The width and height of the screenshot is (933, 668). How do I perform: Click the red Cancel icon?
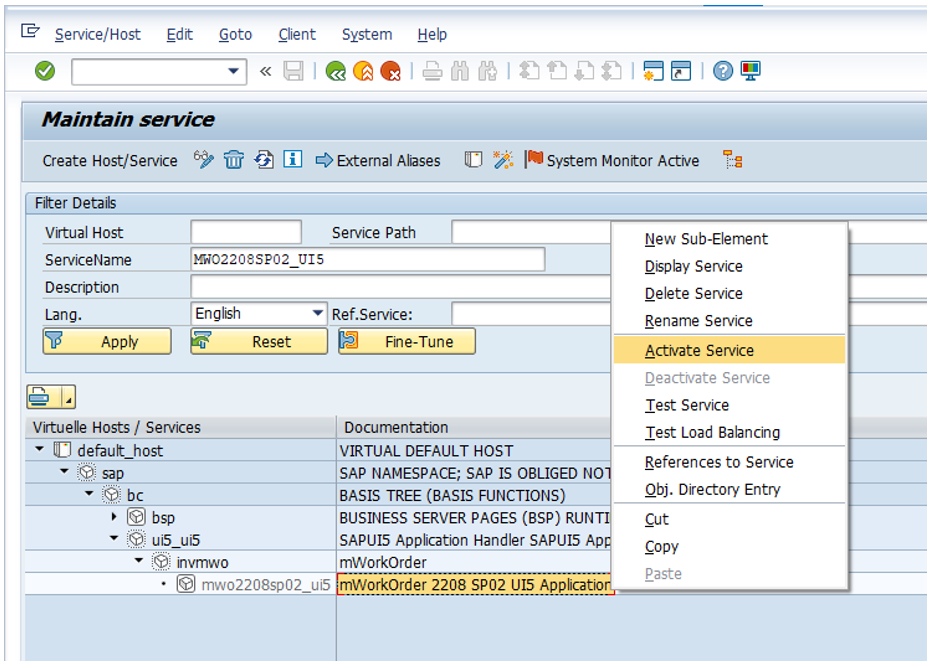point(391,71)
